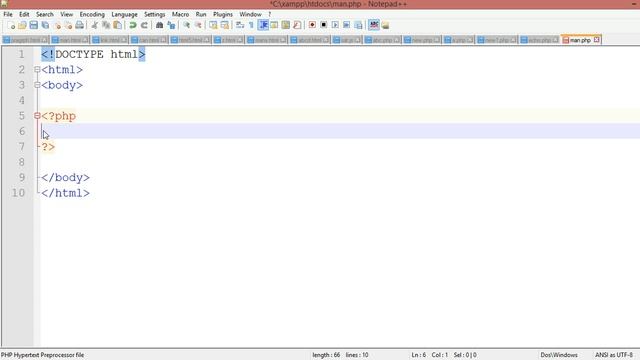Click the macro Playback icon
The image size is (640, 360).
click(335, 25)
